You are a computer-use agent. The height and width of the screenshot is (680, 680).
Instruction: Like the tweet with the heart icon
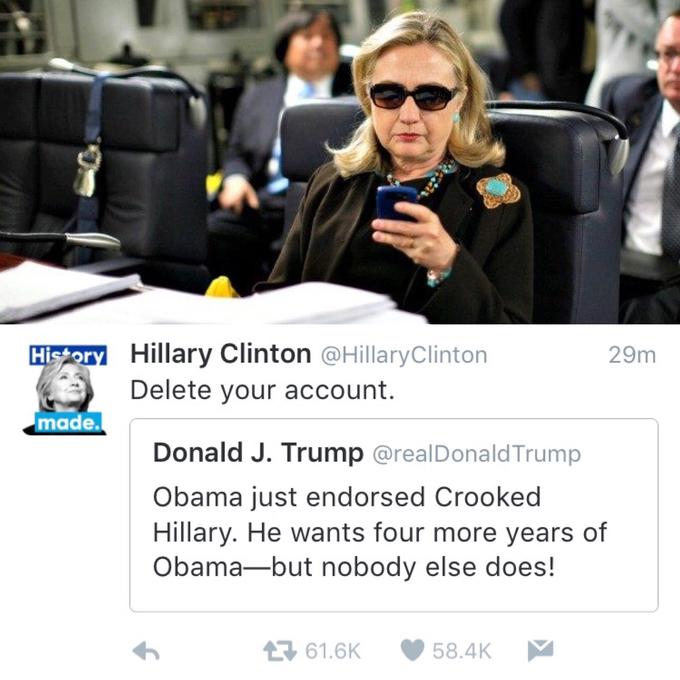coord(412,651)
